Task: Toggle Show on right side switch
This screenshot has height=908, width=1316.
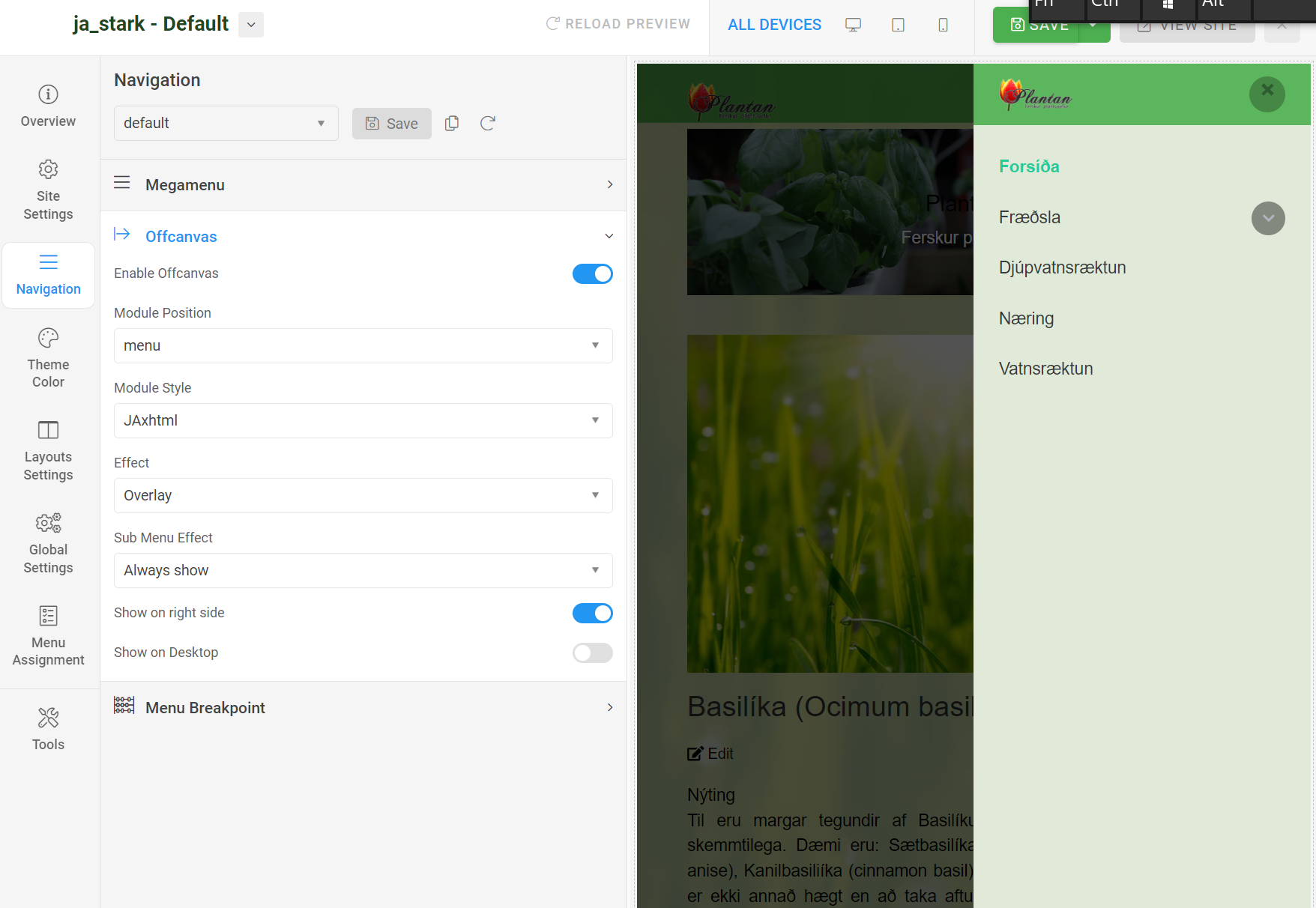Action: (593, 614)
